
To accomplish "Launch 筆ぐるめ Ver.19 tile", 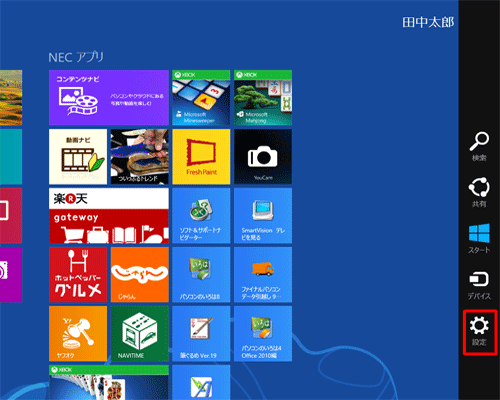I will point(201,334).
